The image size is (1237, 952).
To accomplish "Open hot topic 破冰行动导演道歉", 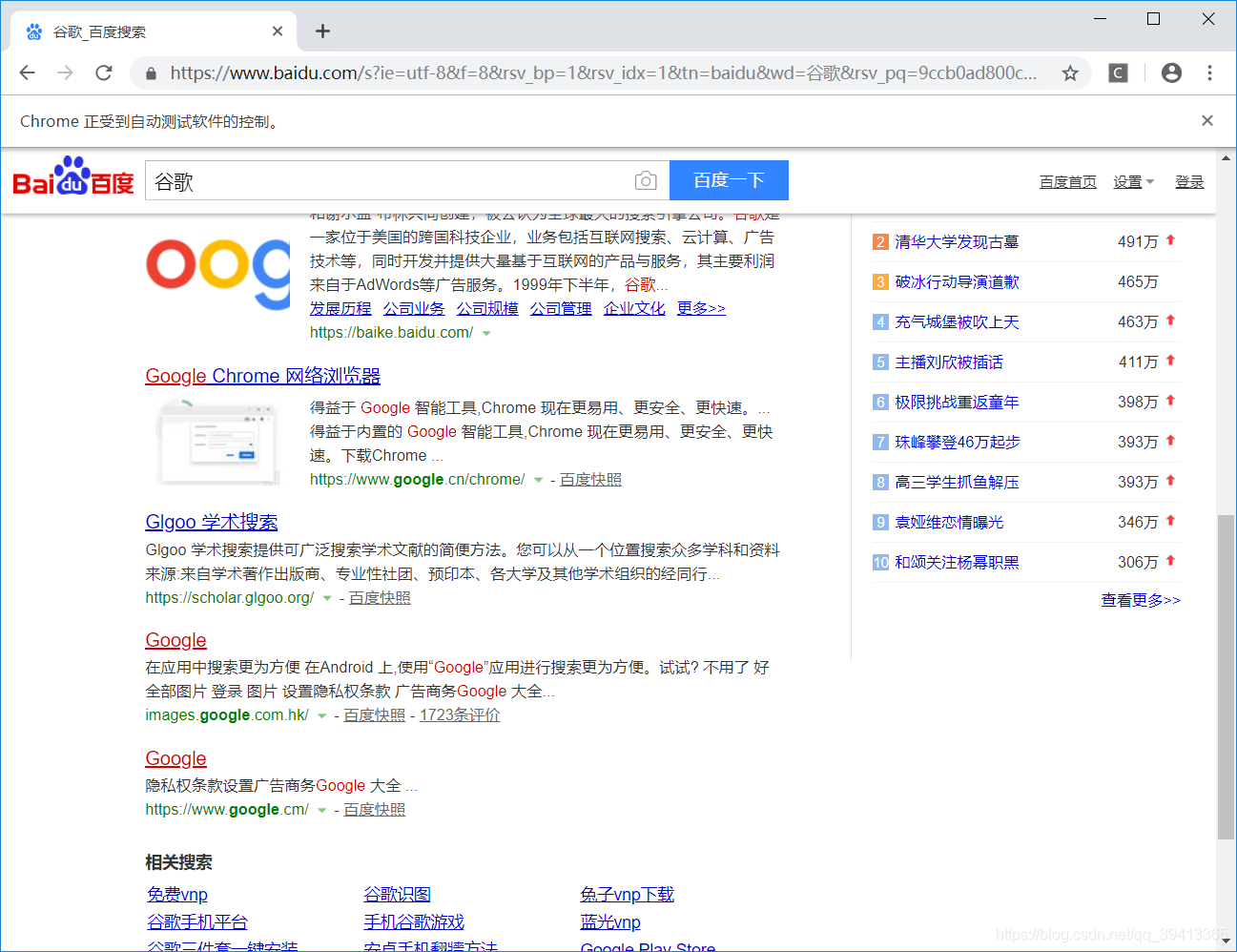I will pos(957,281).
